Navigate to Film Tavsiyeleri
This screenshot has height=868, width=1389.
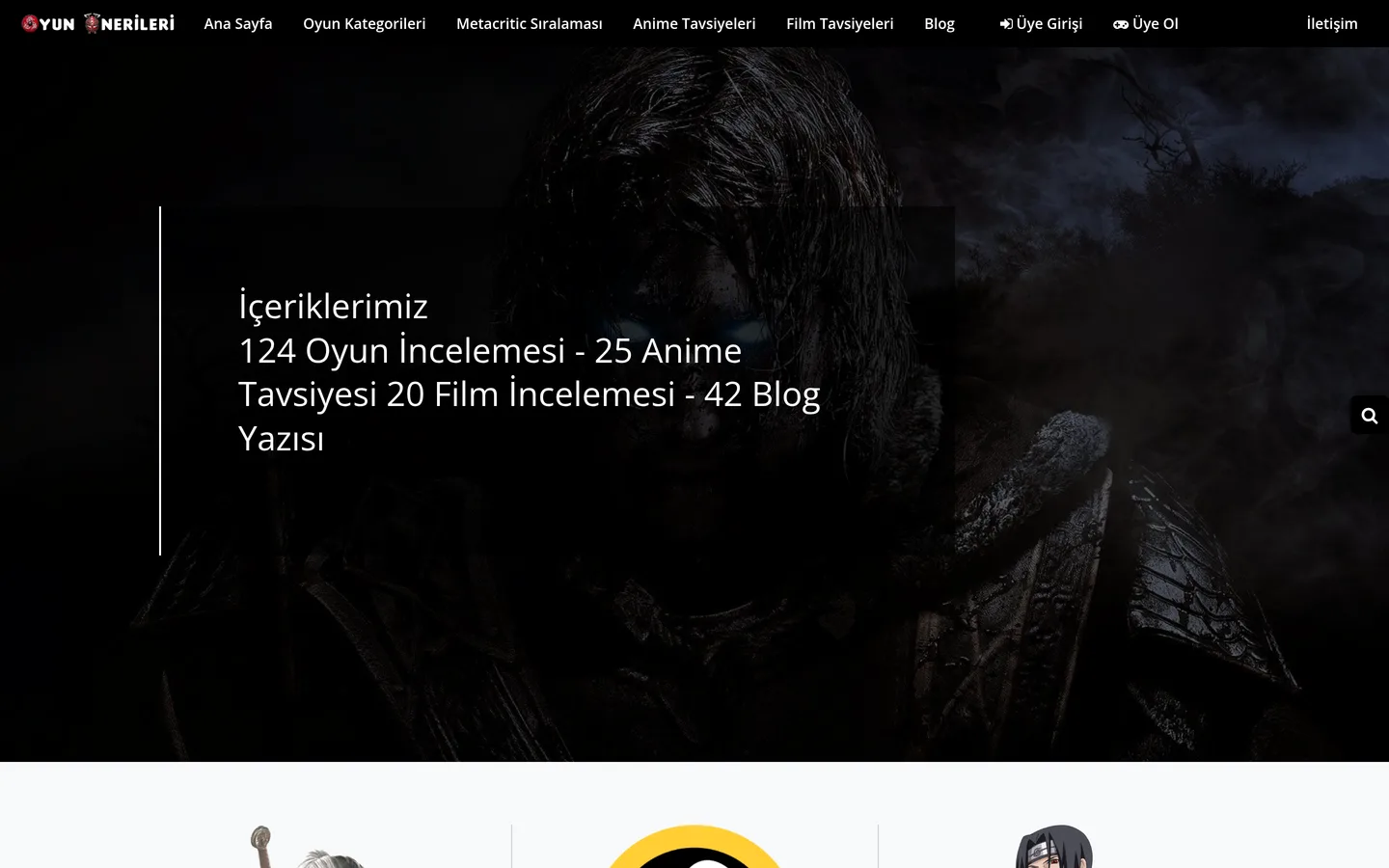[840, 23]
